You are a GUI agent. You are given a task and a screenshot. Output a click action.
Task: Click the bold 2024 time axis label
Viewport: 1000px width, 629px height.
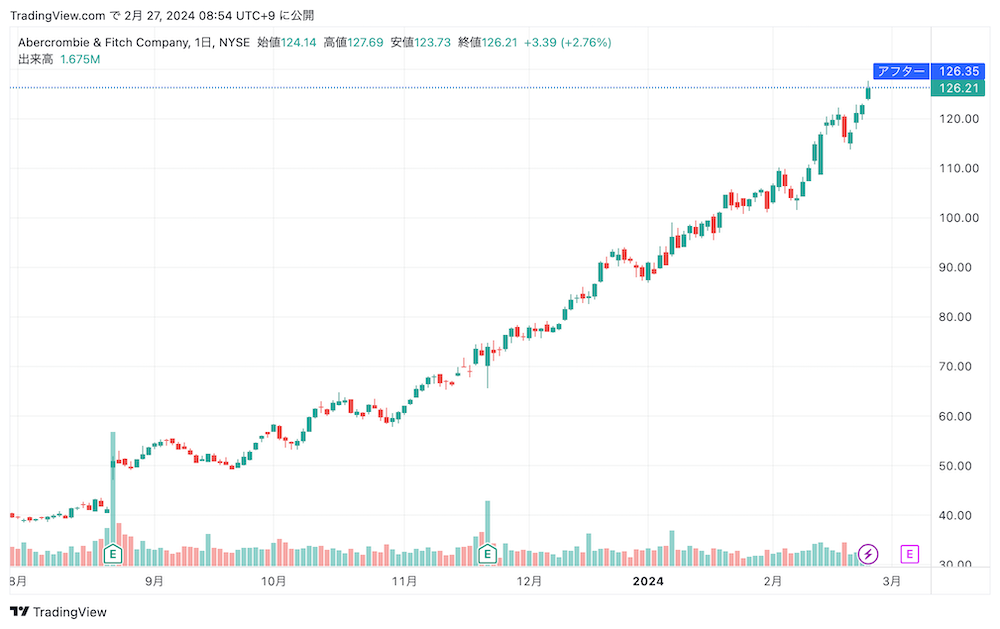(648, 581)
